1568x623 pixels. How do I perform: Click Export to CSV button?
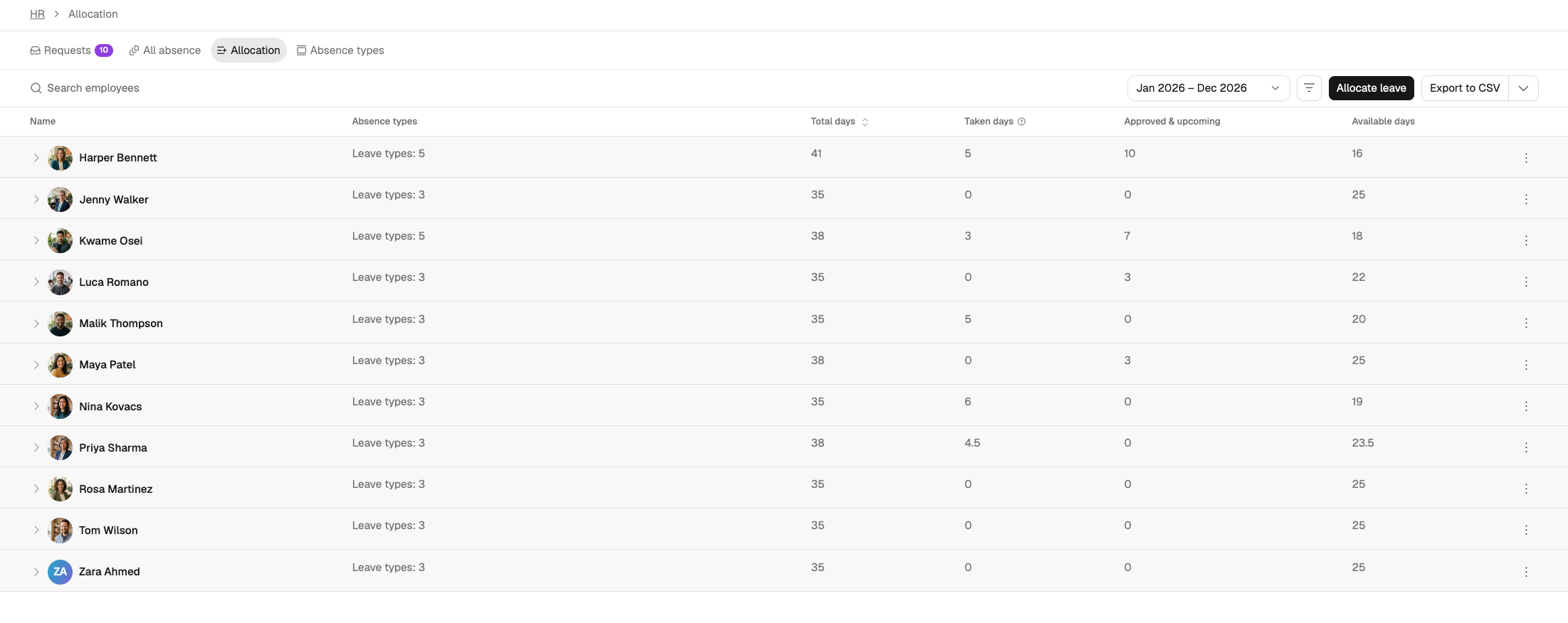click(x=1465, y=88)
